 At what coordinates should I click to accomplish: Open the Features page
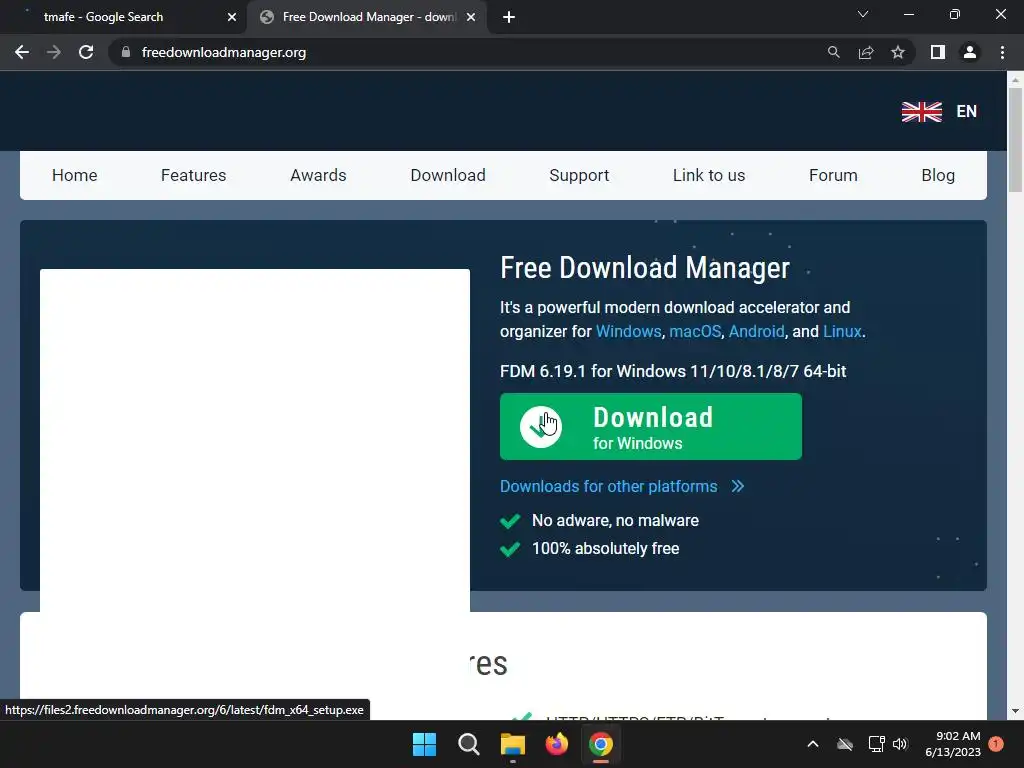[x=193, y=175]
